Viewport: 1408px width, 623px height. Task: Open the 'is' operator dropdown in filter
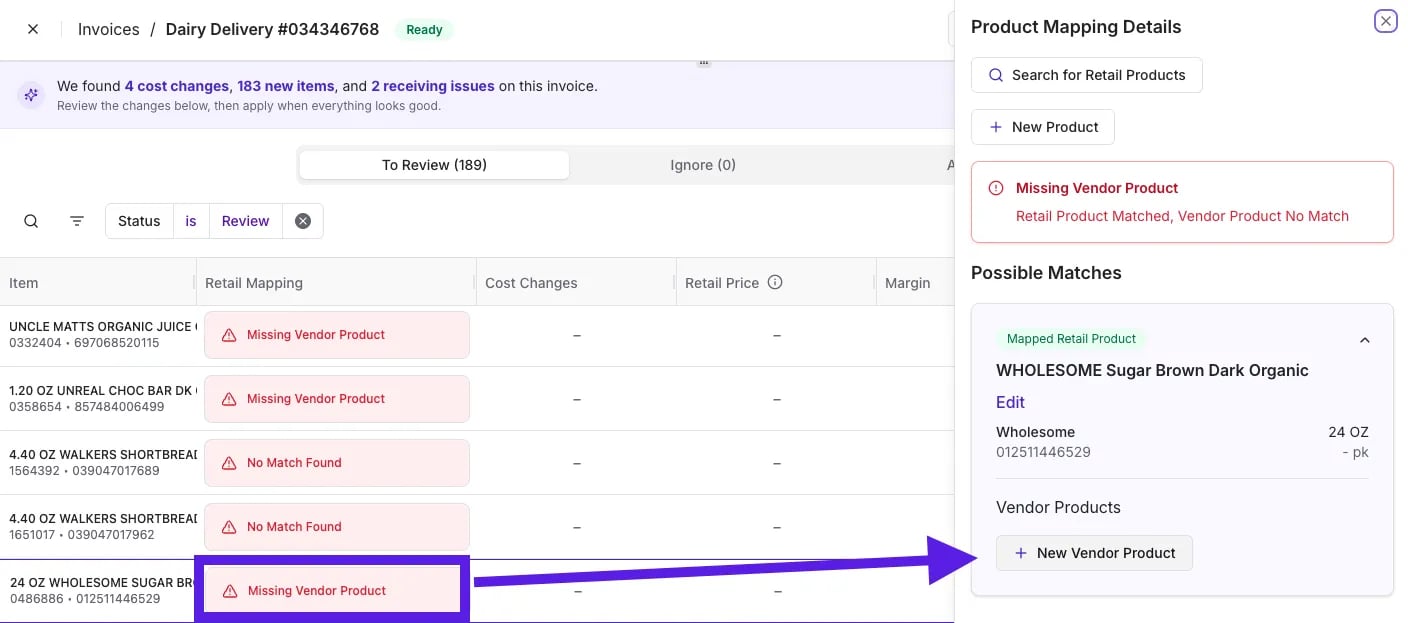click(x=191, y=221)
